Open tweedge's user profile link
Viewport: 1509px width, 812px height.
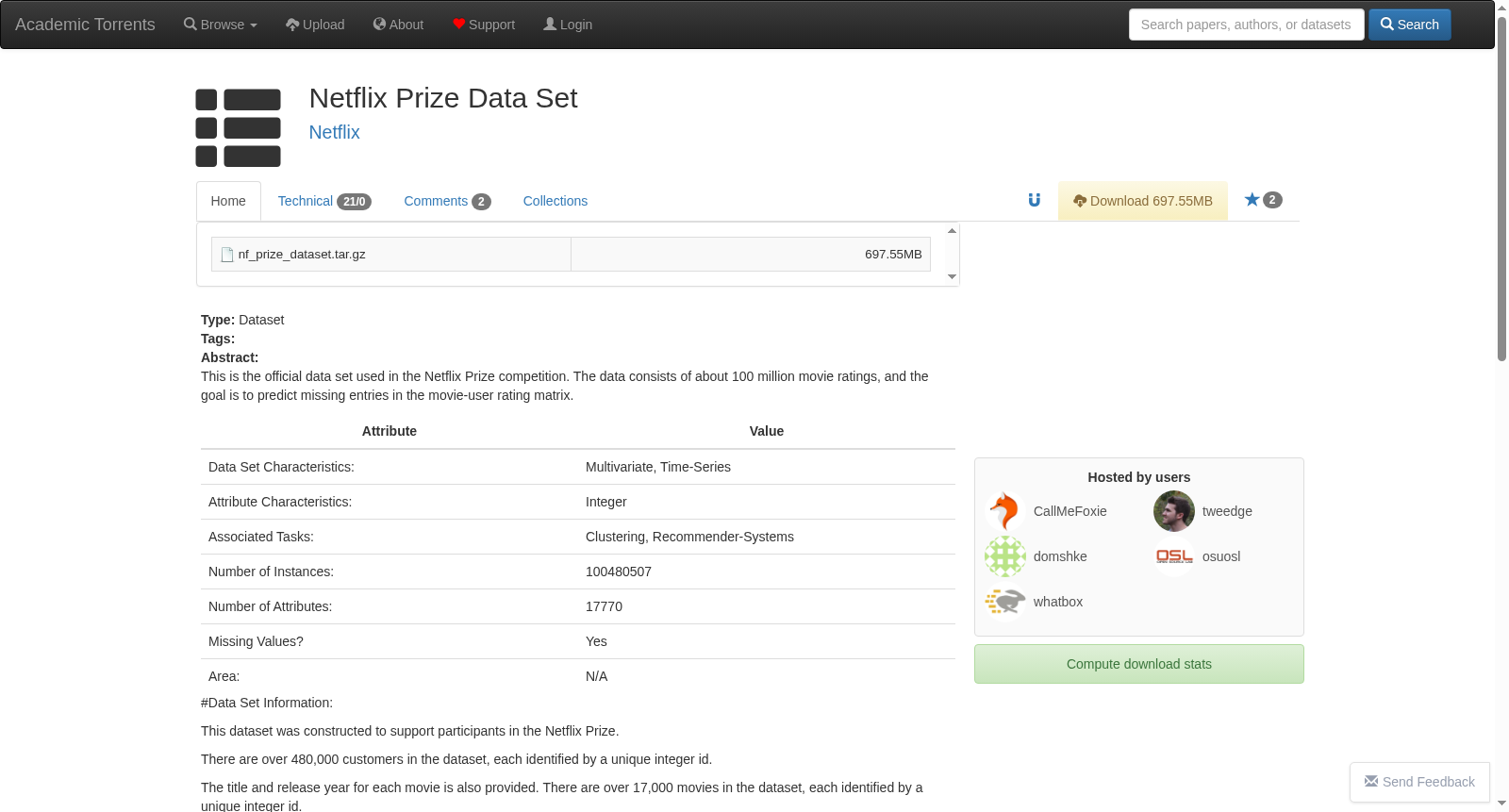pos(1227,511)
